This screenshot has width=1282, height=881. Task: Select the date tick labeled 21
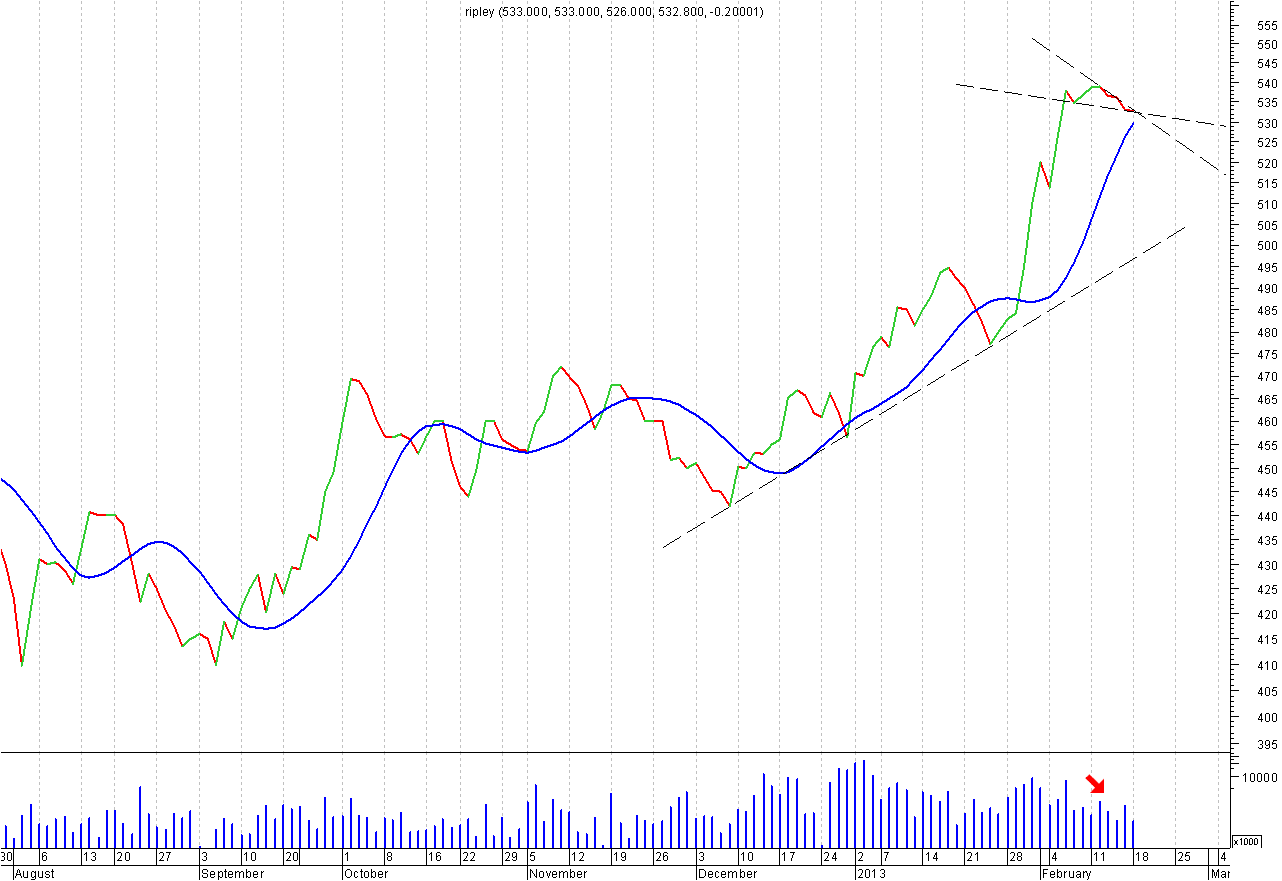(x=972, y=857)
